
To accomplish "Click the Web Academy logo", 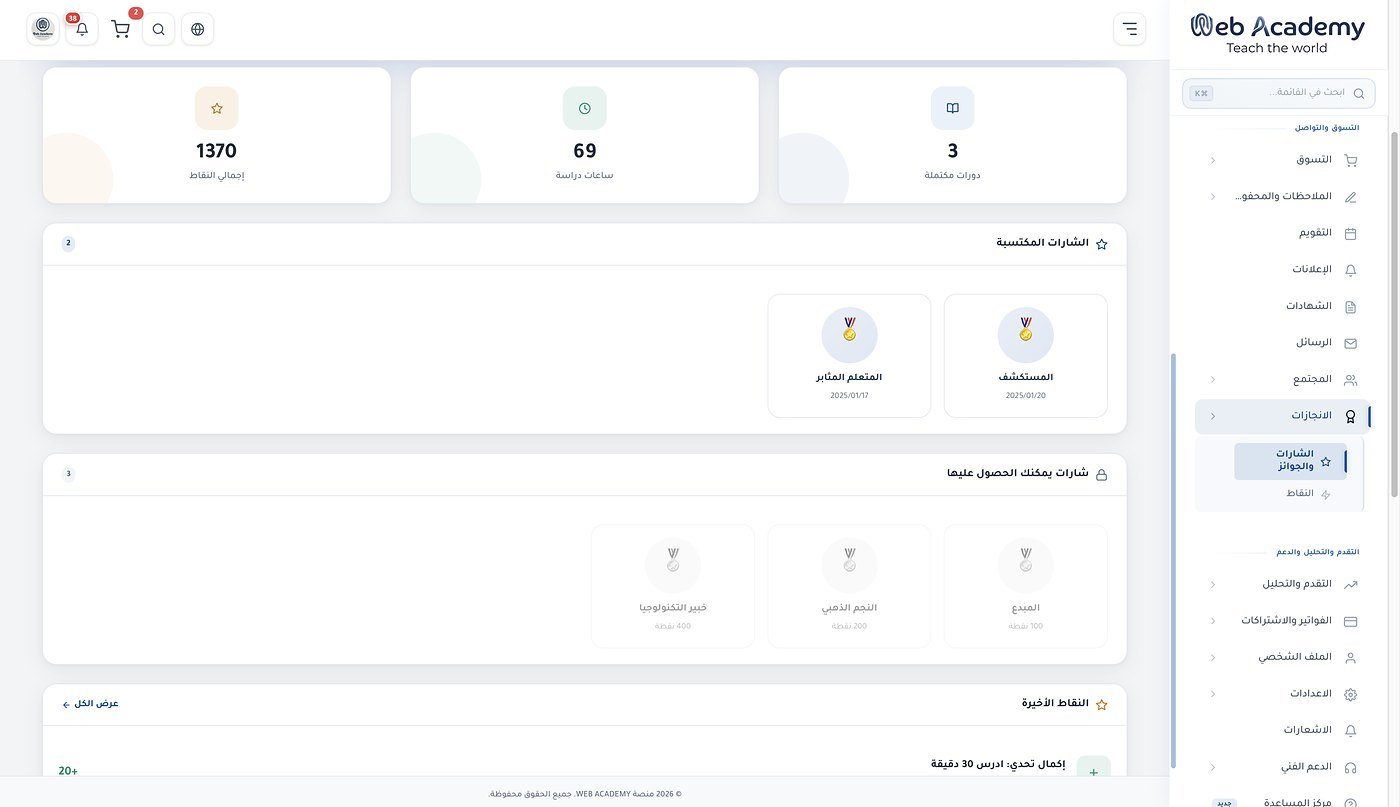I will tap(1277, 34).
